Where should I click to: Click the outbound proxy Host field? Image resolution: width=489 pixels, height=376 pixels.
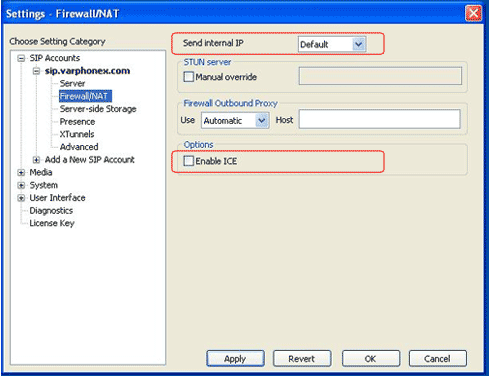pos(380,119)
